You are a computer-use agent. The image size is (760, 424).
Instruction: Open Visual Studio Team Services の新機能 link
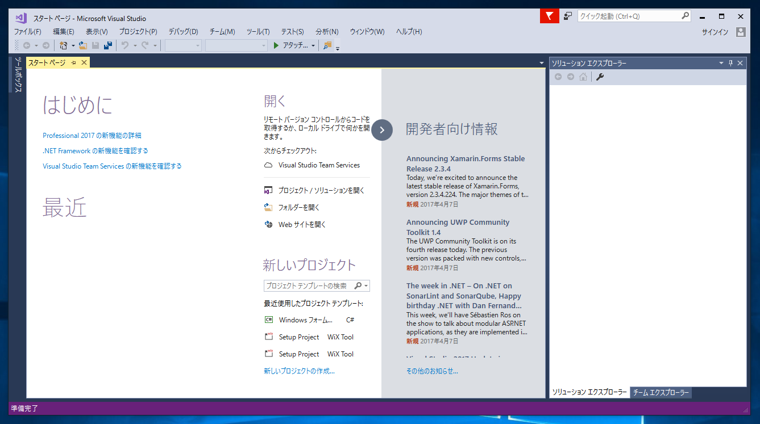point(112,166)
